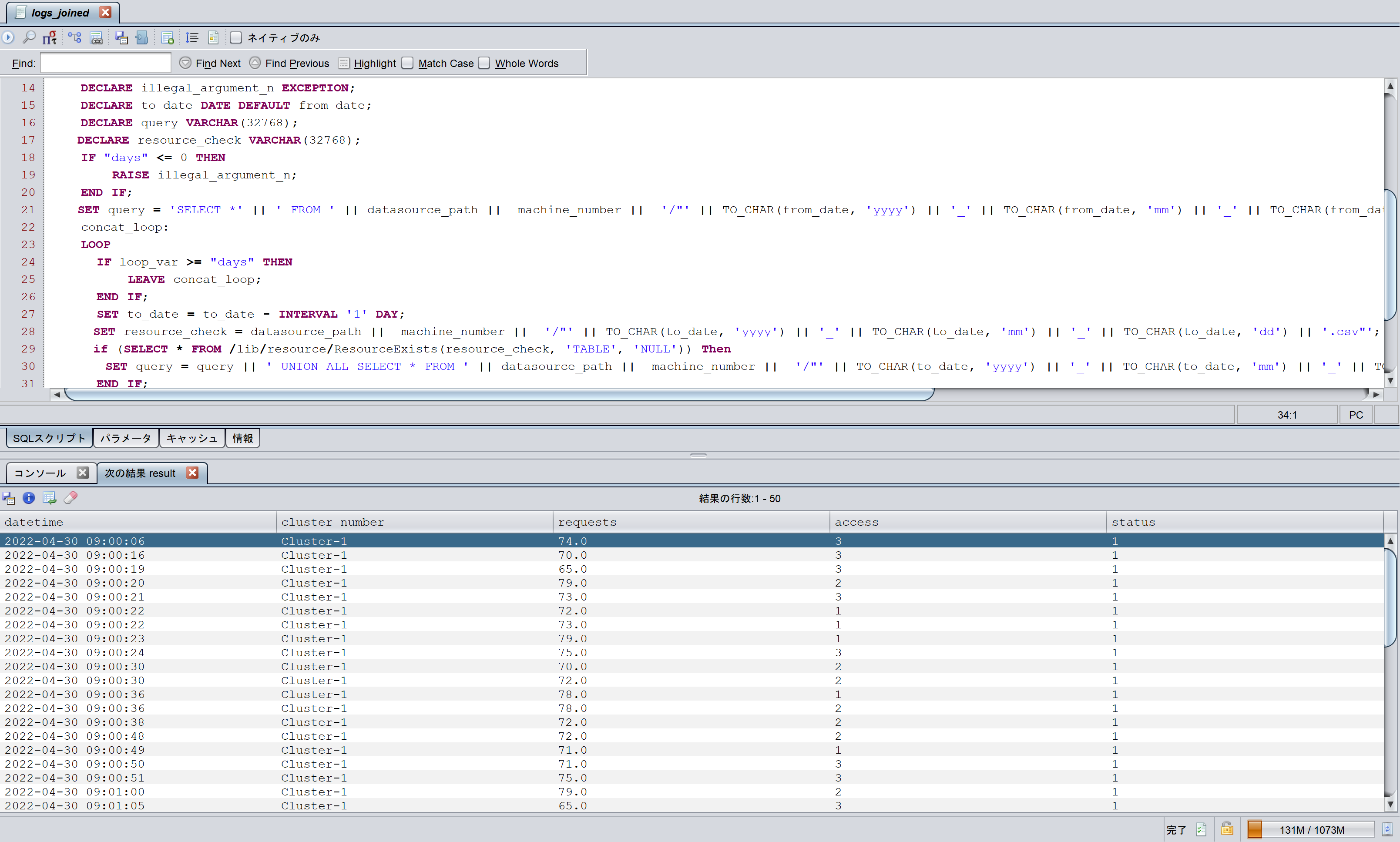Click the memory usage bar 131M / 1073M

click(1312, 829)
